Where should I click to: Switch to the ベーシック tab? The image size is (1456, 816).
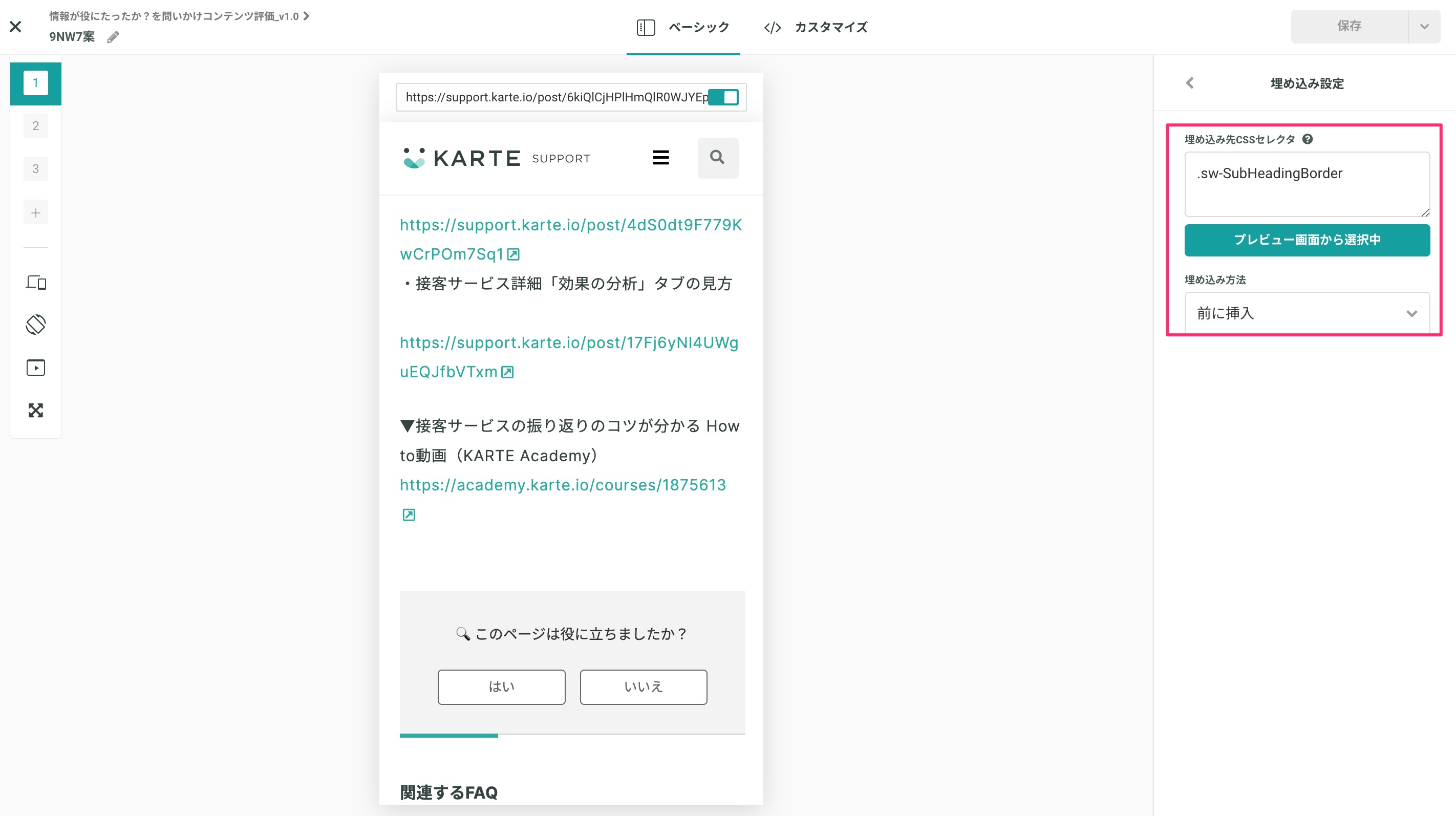point(683,27)
